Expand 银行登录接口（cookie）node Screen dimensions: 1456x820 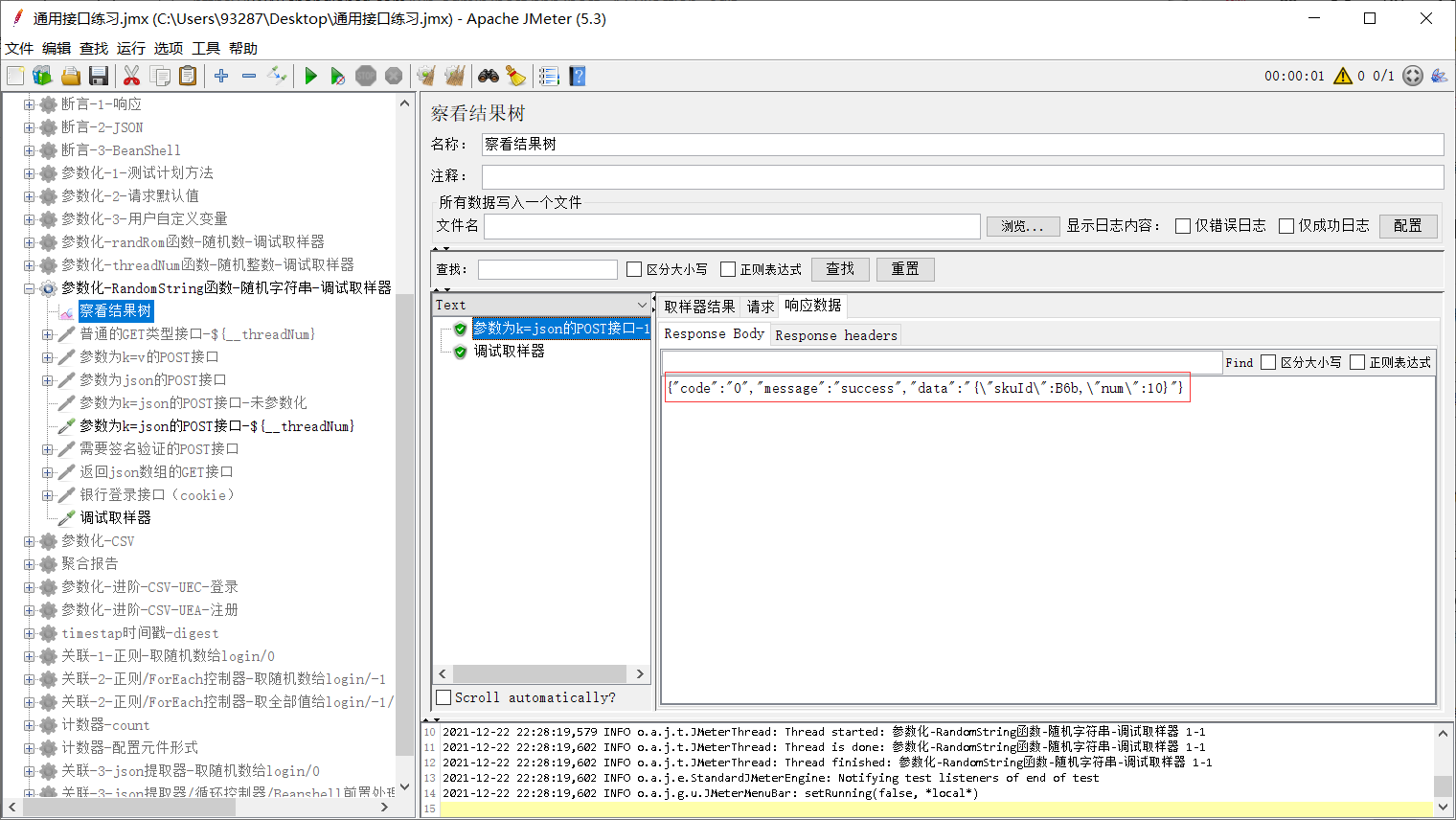coord(48,495)
